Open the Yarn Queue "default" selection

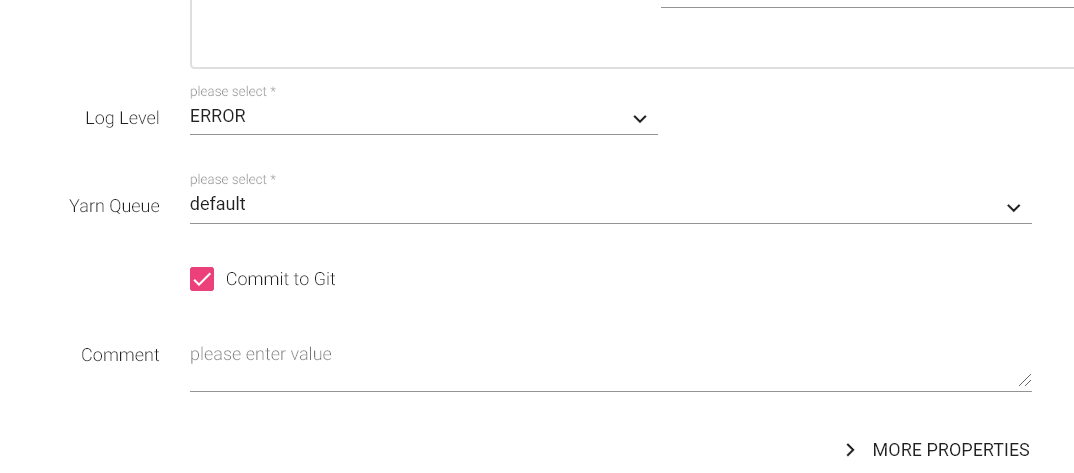point(218,204)
